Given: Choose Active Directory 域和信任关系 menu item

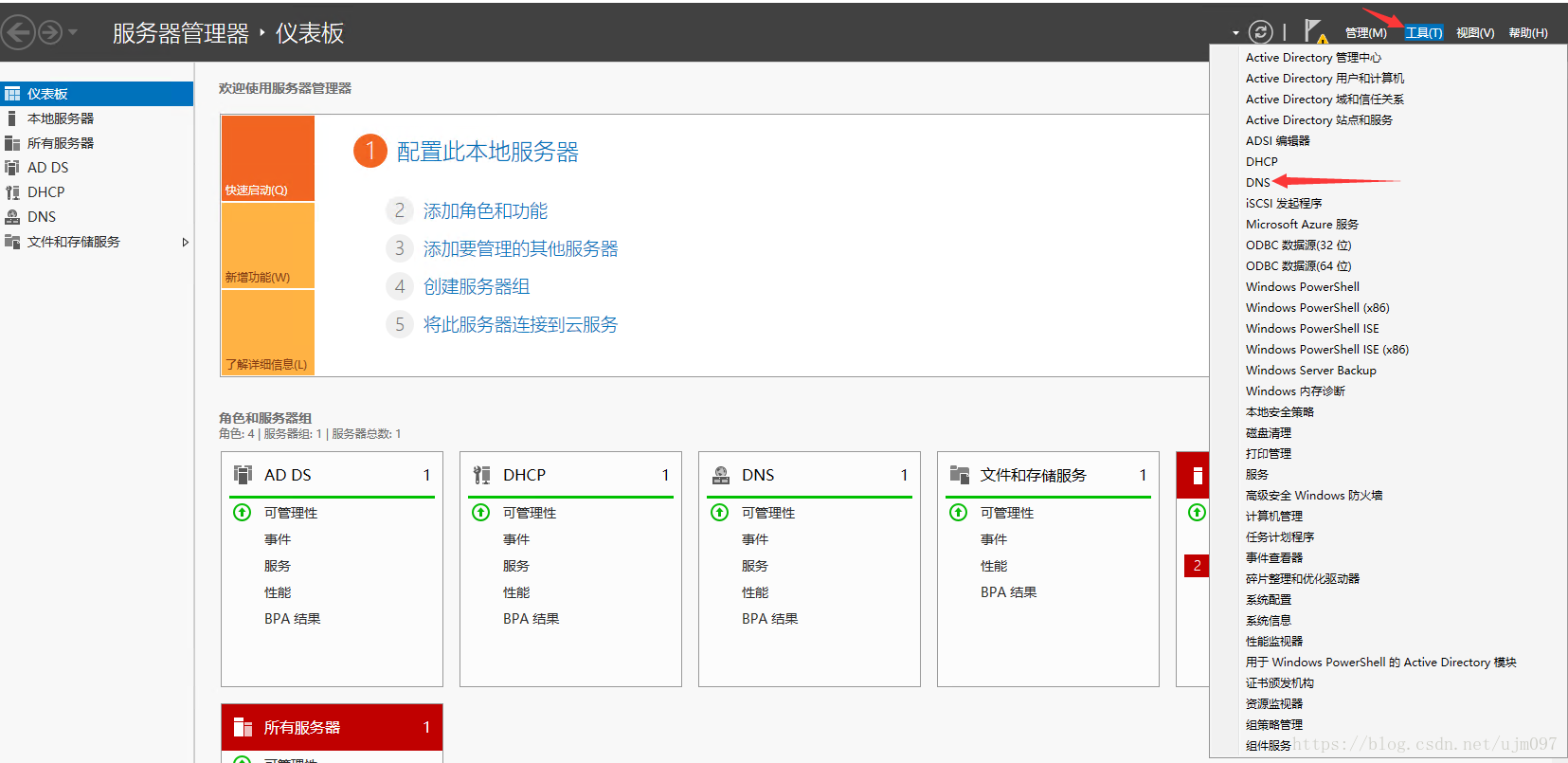Looking at the screenshot, I should [1325, 100].
